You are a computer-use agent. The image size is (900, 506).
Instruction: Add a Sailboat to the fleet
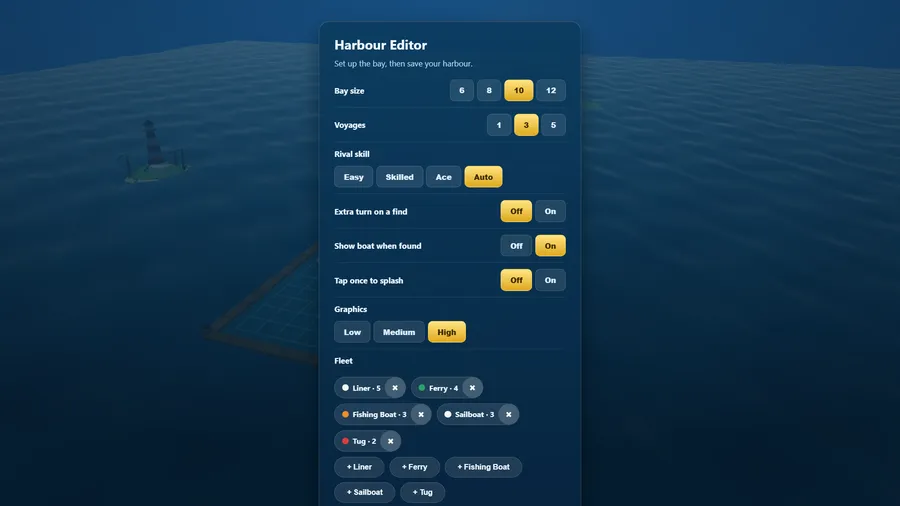(x=364, y=492)
